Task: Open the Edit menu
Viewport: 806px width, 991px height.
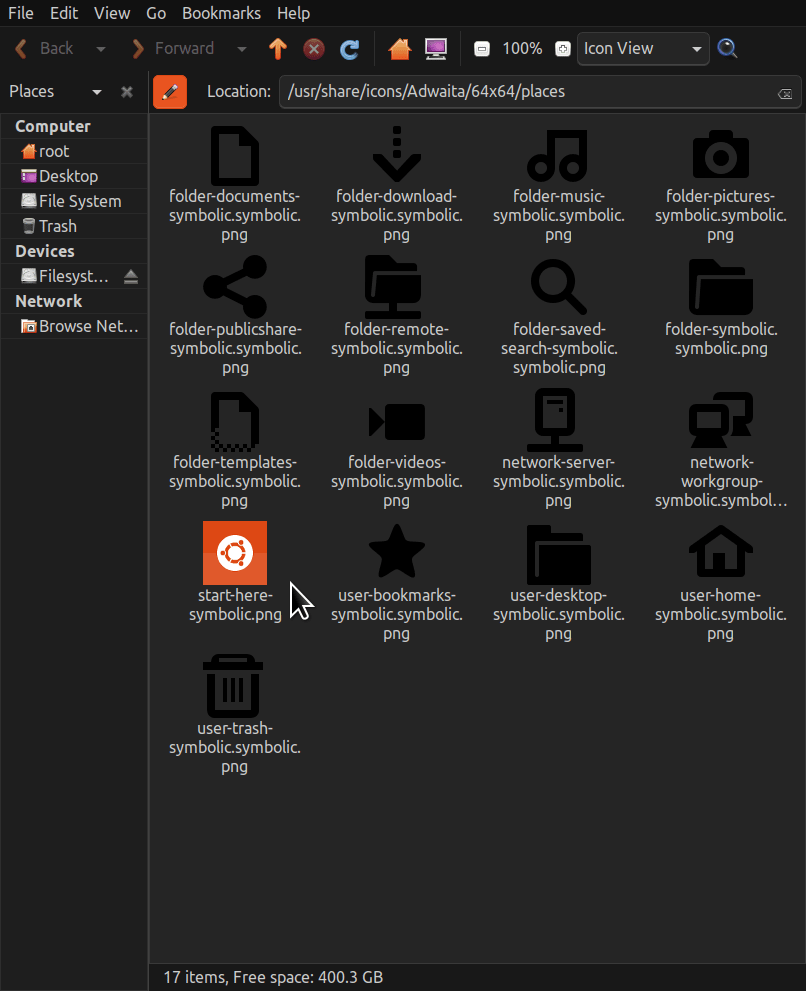Action: [64, 13]
